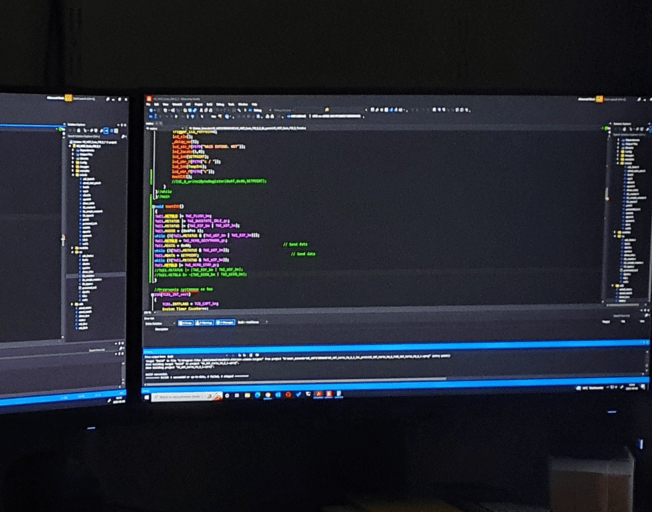
Task: Toggle the Errors filter in Error List
Action: click(186, 323)
